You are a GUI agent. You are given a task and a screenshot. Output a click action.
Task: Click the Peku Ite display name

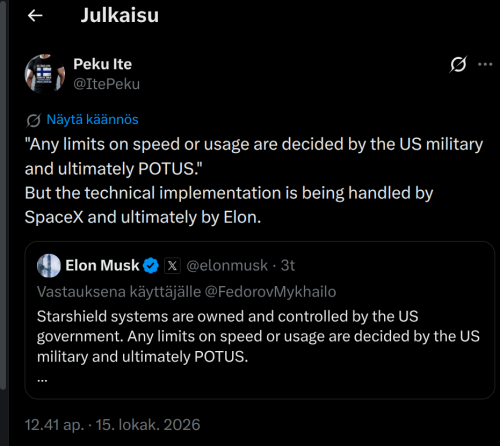(x=103, y=64)
